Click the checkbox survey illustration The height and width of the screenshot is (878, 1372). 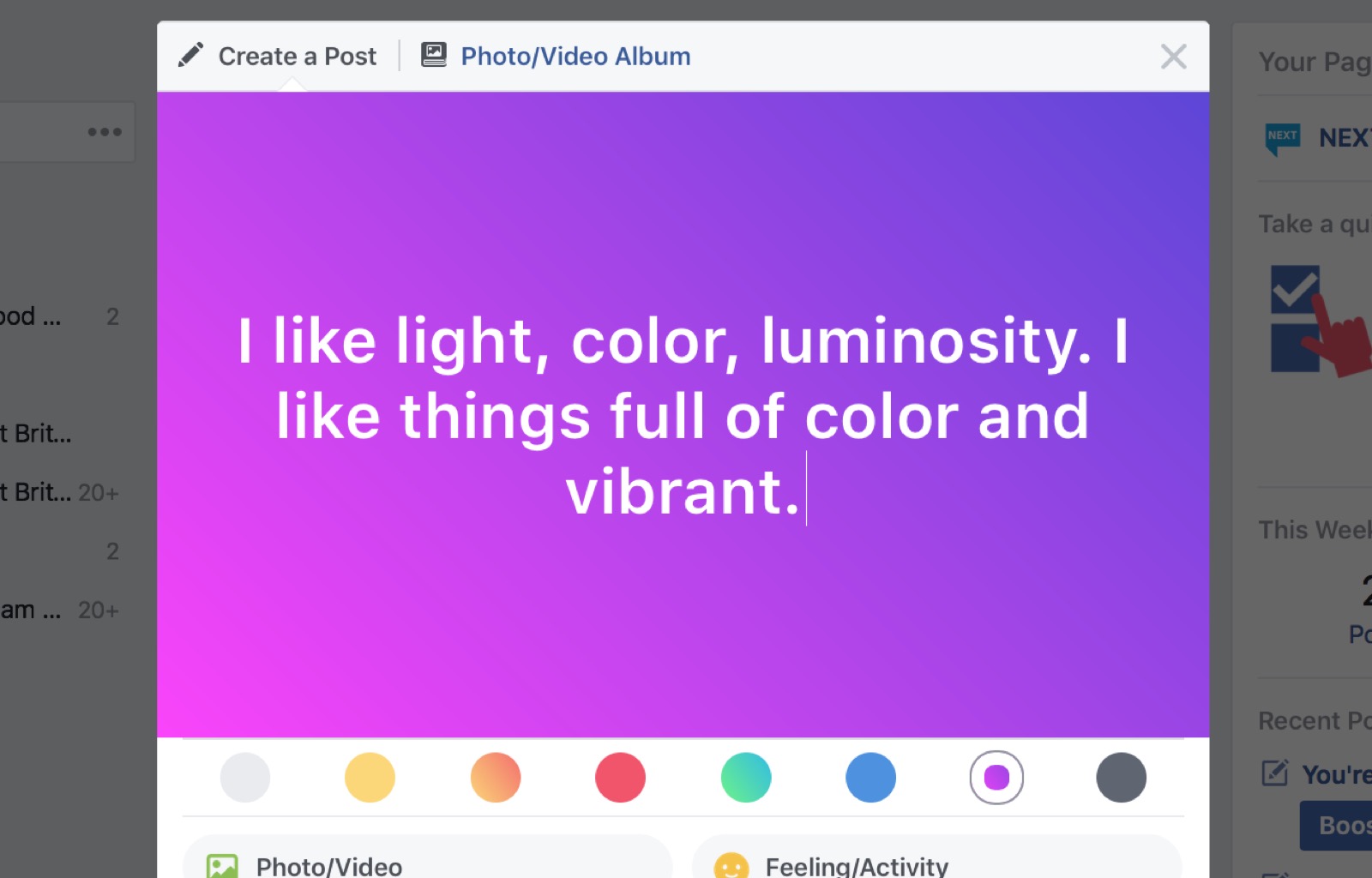(1312, 319)
